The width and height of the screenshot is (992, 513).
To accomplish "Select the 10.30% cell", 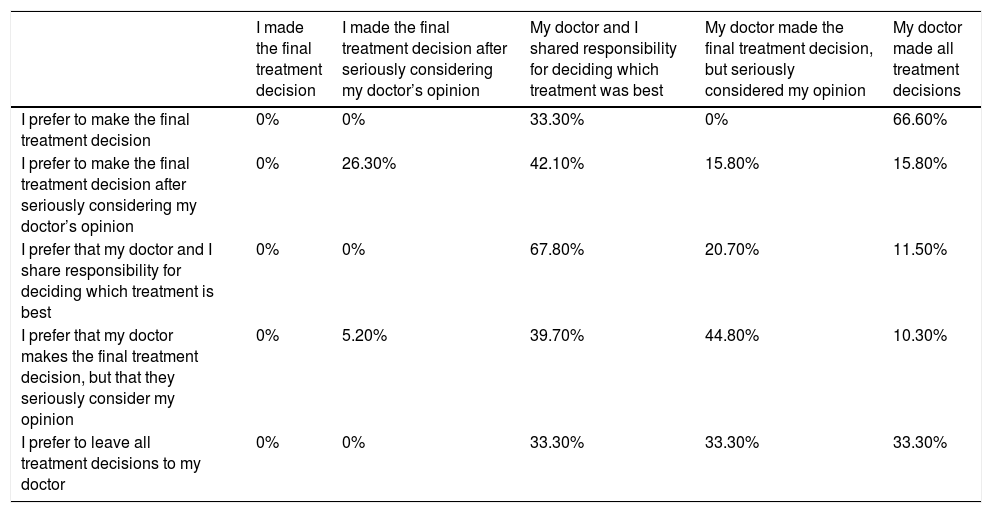I will click(920, 335).
